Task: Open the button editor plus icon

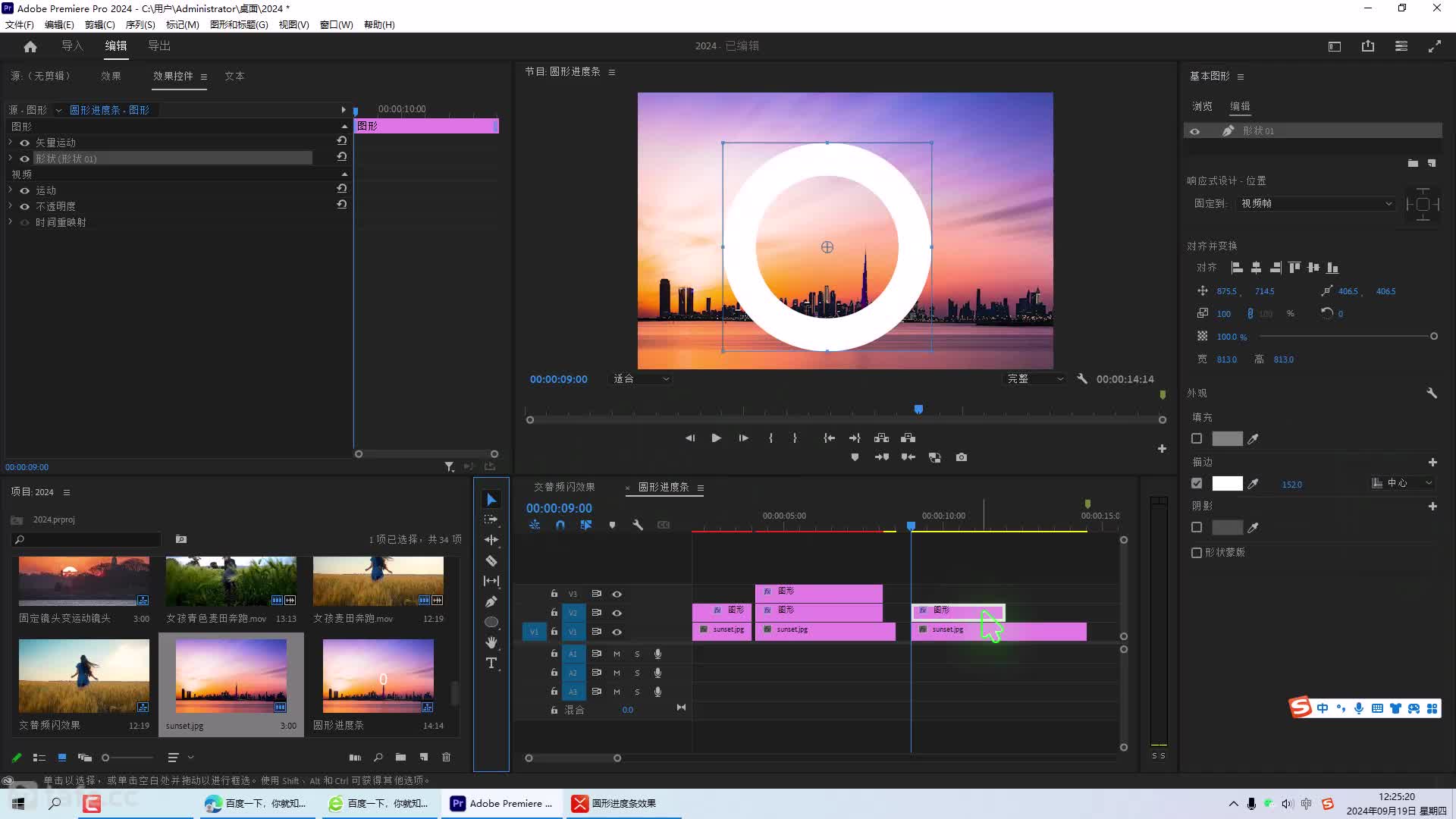Action: click(1162, 449)
